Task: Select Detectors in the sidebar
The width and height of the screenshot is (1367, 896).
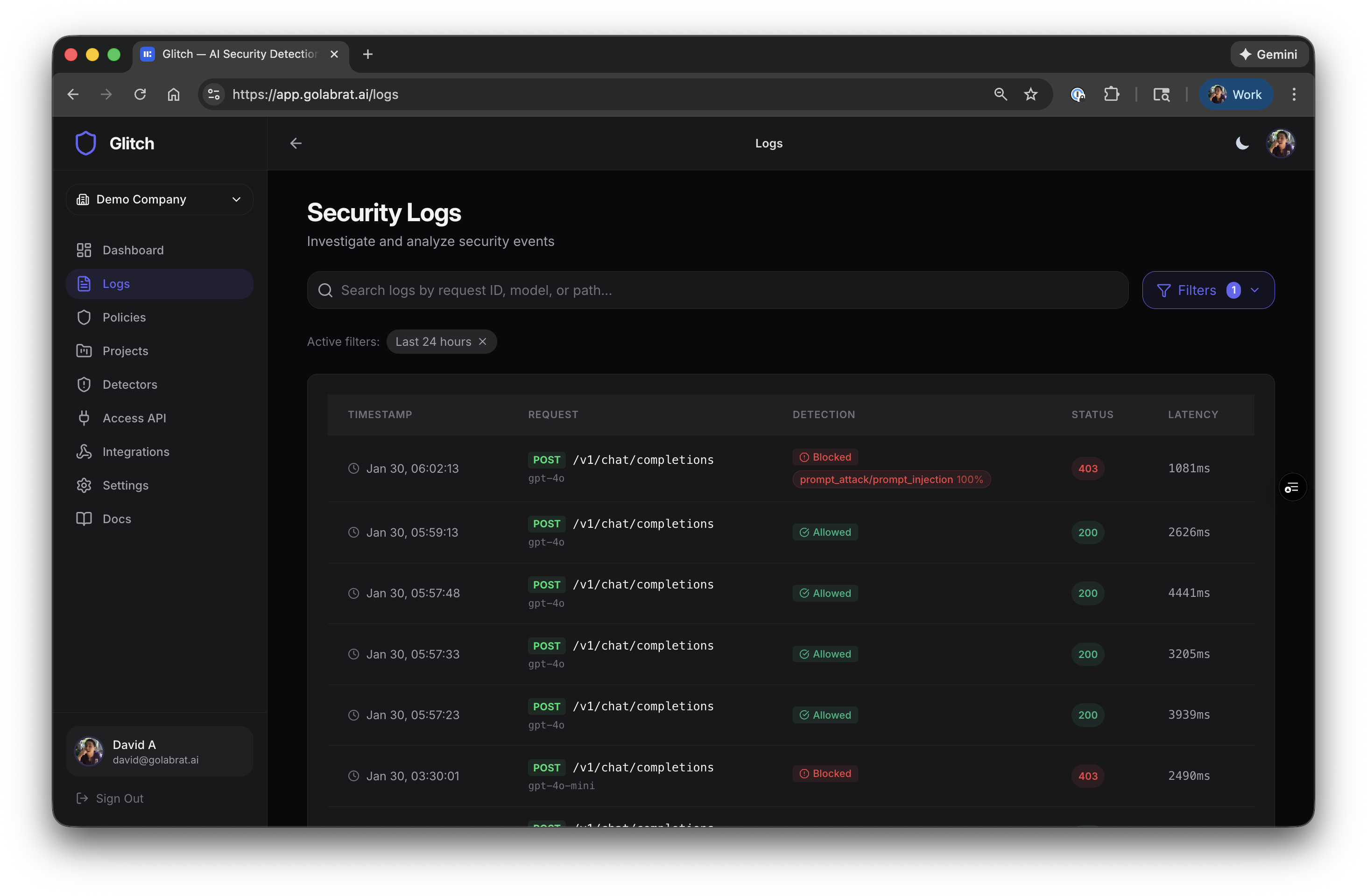Action: click(130, 384)
